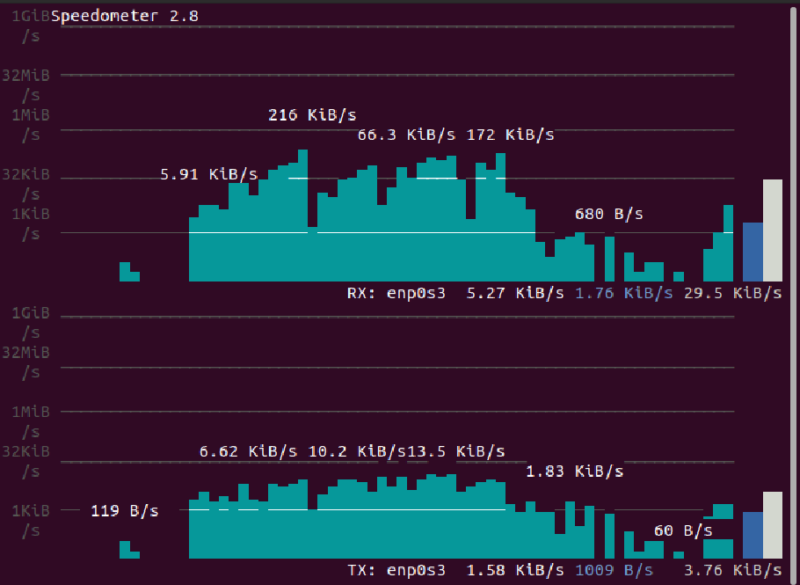The height and width of the screenshot is (585, 800).
Task: Click the blue RX average bar
Action: 753,252
